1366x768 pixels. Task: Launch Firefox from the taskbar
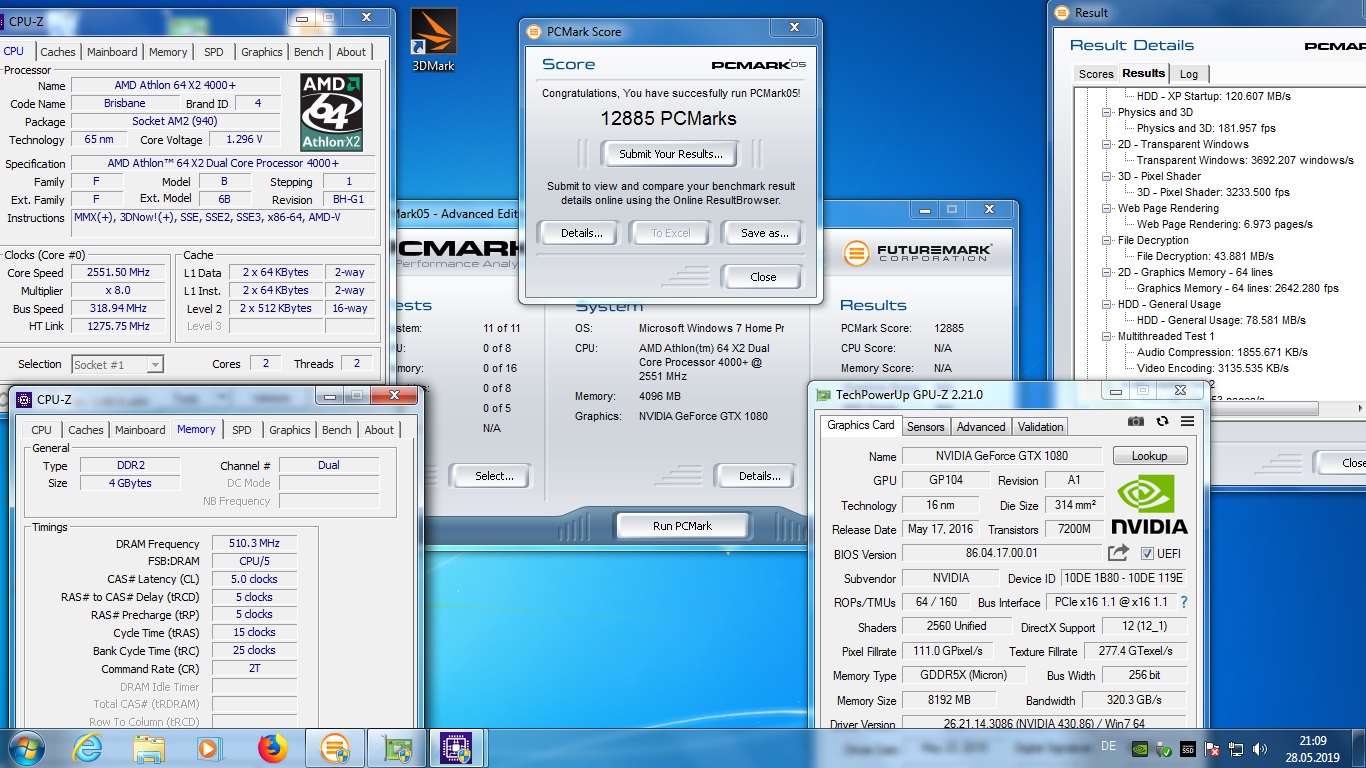(272, 748)
